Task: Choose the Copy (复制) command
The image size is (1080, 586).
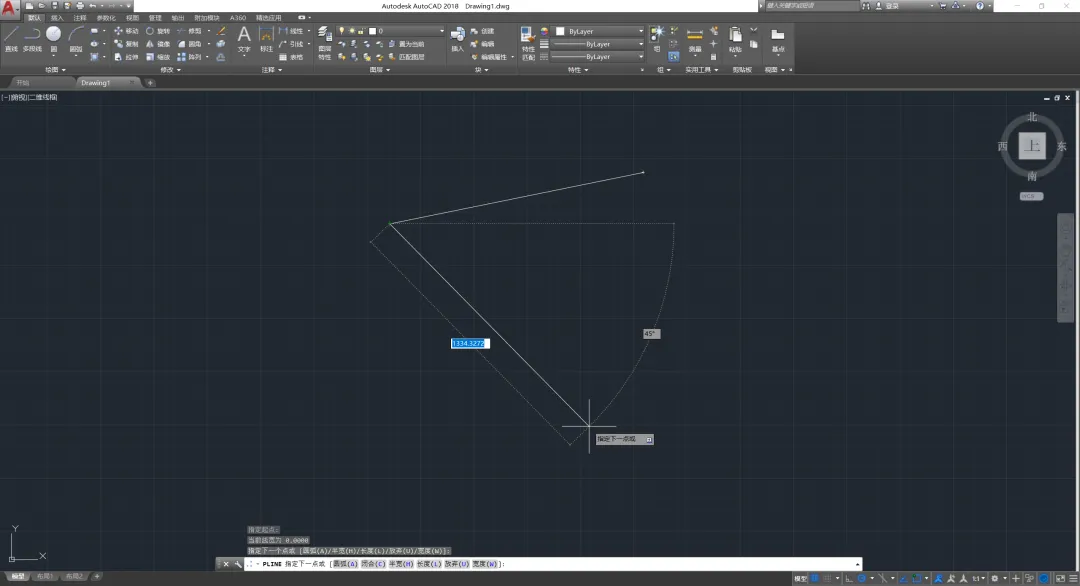Action: (x=126, y=44)
